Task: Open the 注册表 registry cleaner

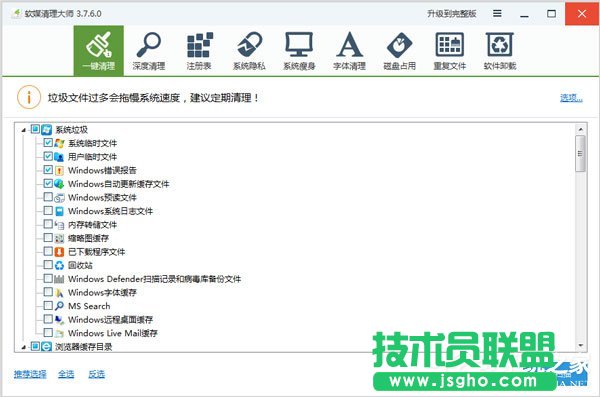Action: point(199,51)
